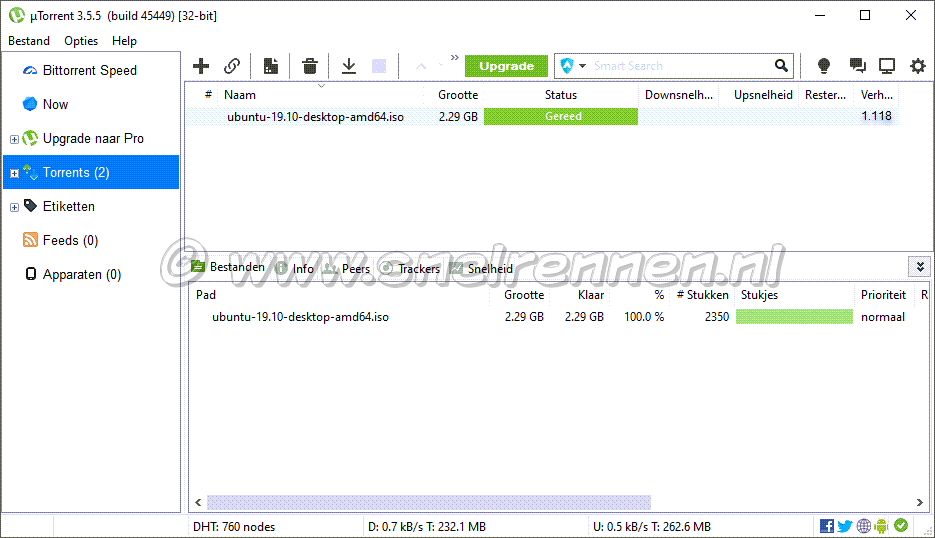Click the globe website icon in status bar
The width and height of the screenshot is (935, 538).
click(x=863, y=525)
